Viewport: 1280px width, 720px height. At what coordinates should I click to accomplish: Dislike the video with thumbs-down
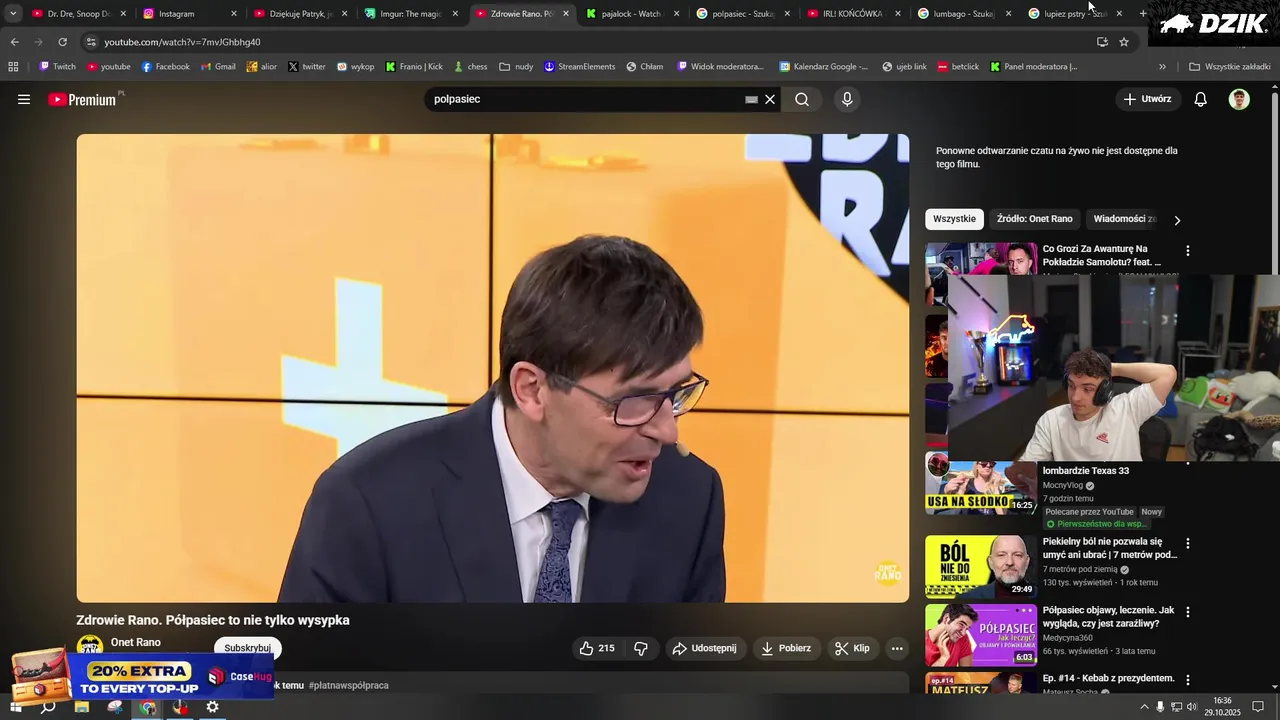click(641, 648)
